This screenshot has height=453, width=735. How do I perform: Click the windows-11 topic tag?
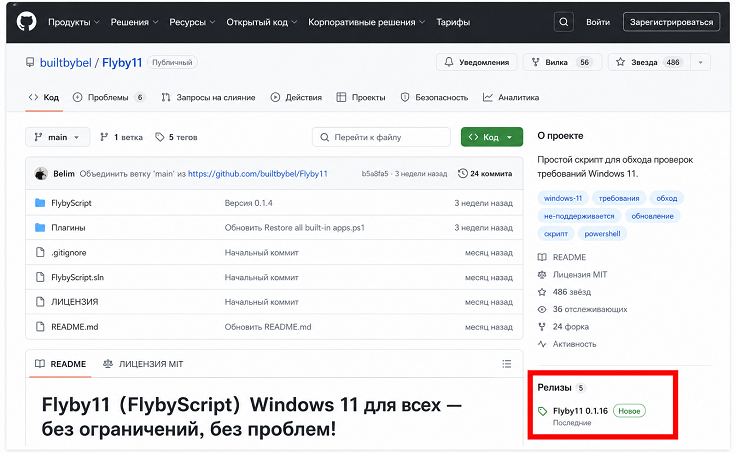(562, 198)
